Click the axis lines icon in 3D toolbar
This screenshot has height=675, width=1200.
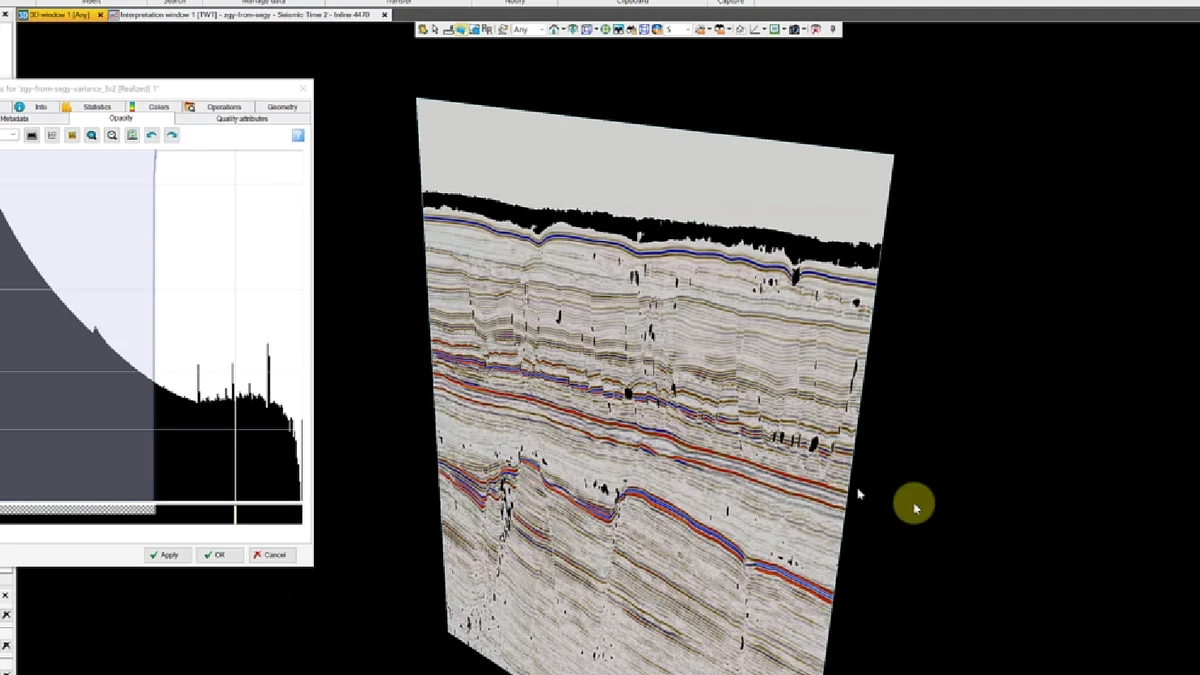754,30
